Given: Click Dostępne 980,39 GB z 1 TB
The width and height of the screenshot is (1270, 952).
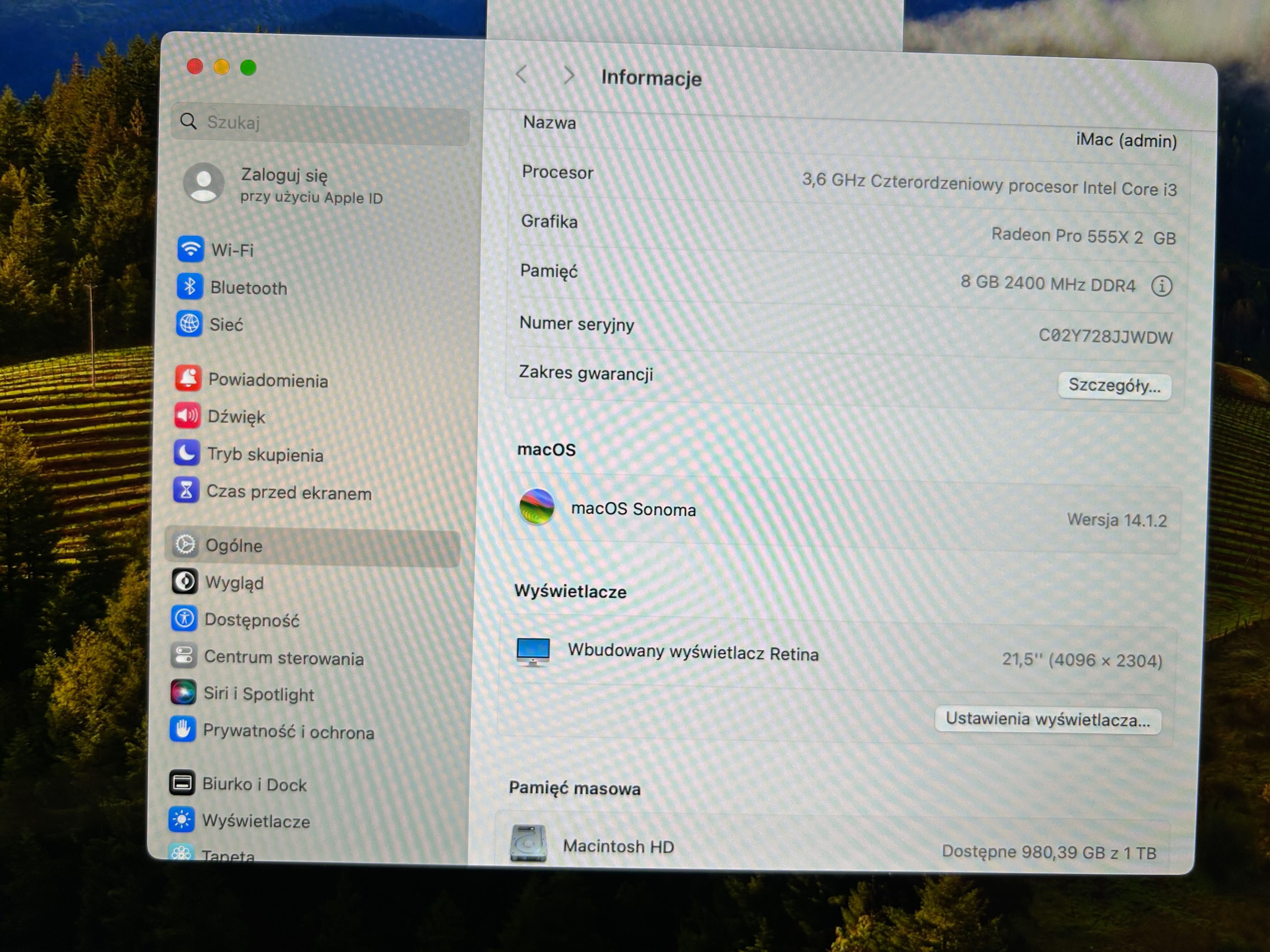Looking at the screenshot, I should click(x=1048, y=852).
